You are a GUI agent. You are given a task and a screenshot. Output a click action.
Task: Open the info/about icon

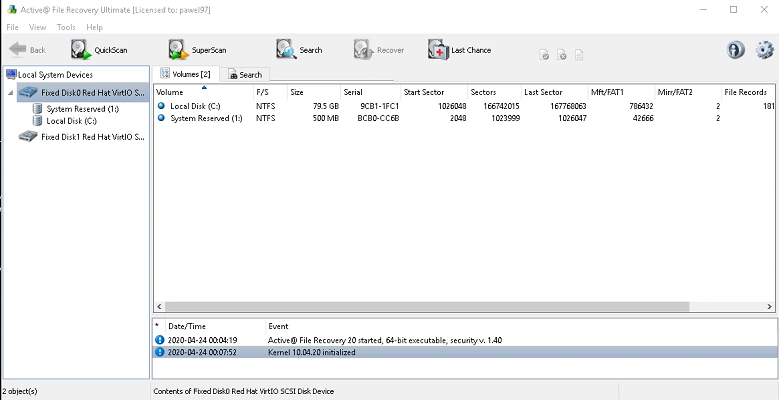(x=735, y=50)
